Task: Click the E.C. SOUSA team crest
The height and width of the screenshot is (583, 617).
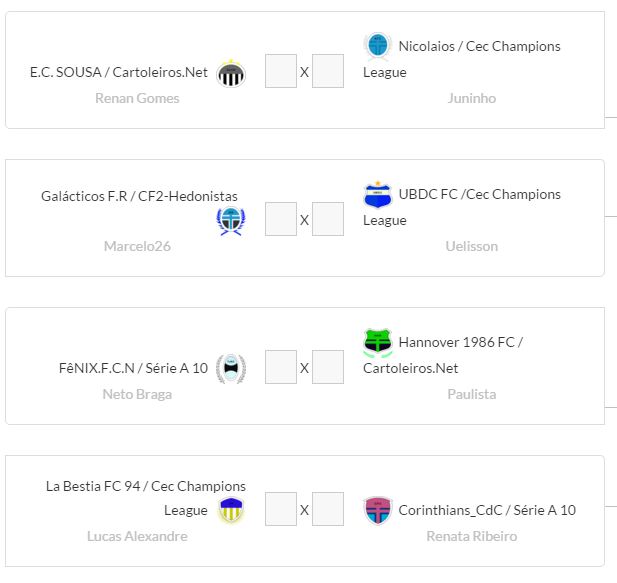Action: [x=231, y=73]
